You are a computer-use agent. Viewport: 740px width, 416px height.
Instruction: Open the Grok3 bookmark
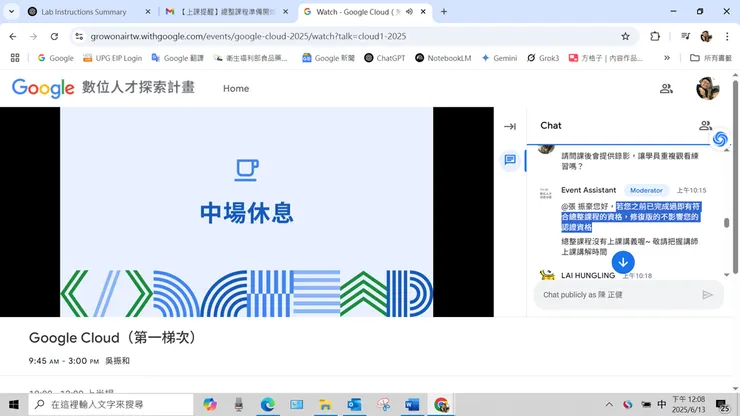(543, 58)
